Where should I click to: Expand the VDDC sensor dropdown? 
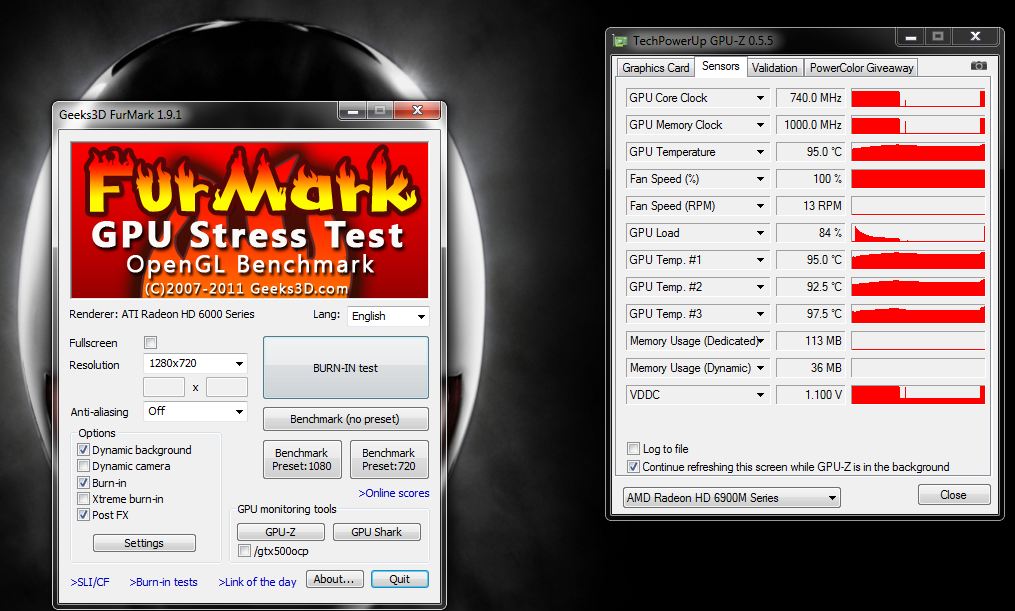tap(761, 395)
